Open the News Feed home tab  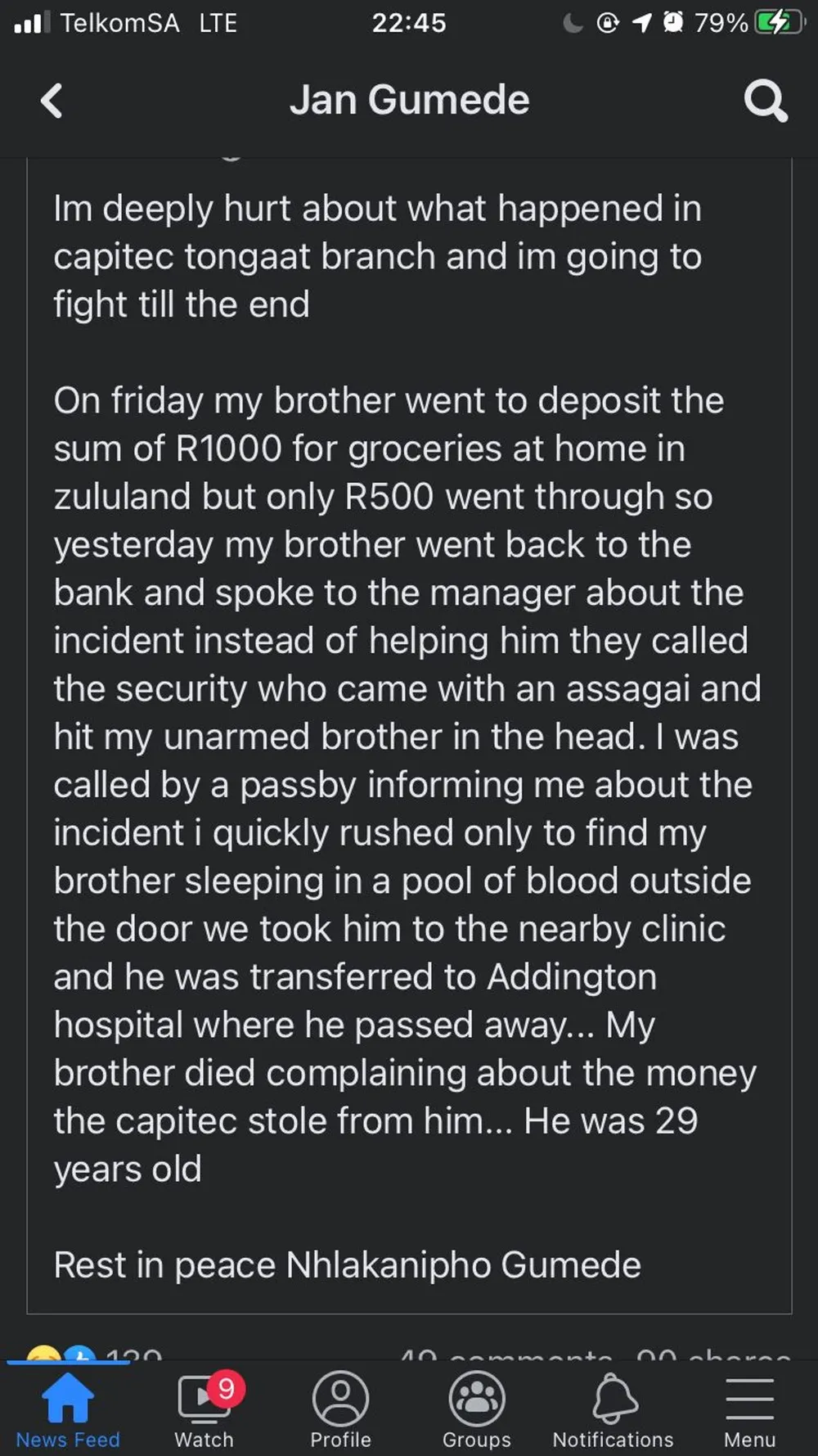(x=68, y=1410)
